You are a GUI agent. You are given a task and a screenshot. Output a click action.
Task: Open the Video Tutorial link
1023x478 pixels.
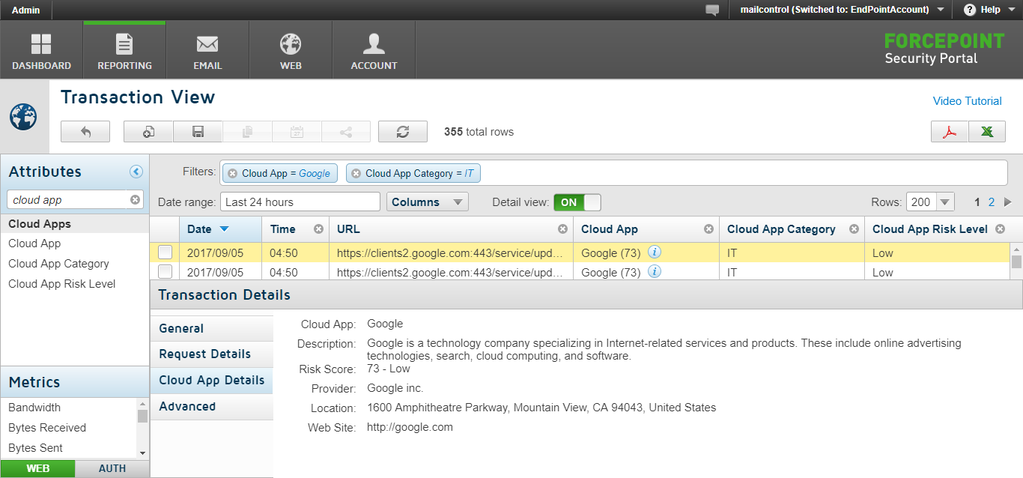[967, 101]
